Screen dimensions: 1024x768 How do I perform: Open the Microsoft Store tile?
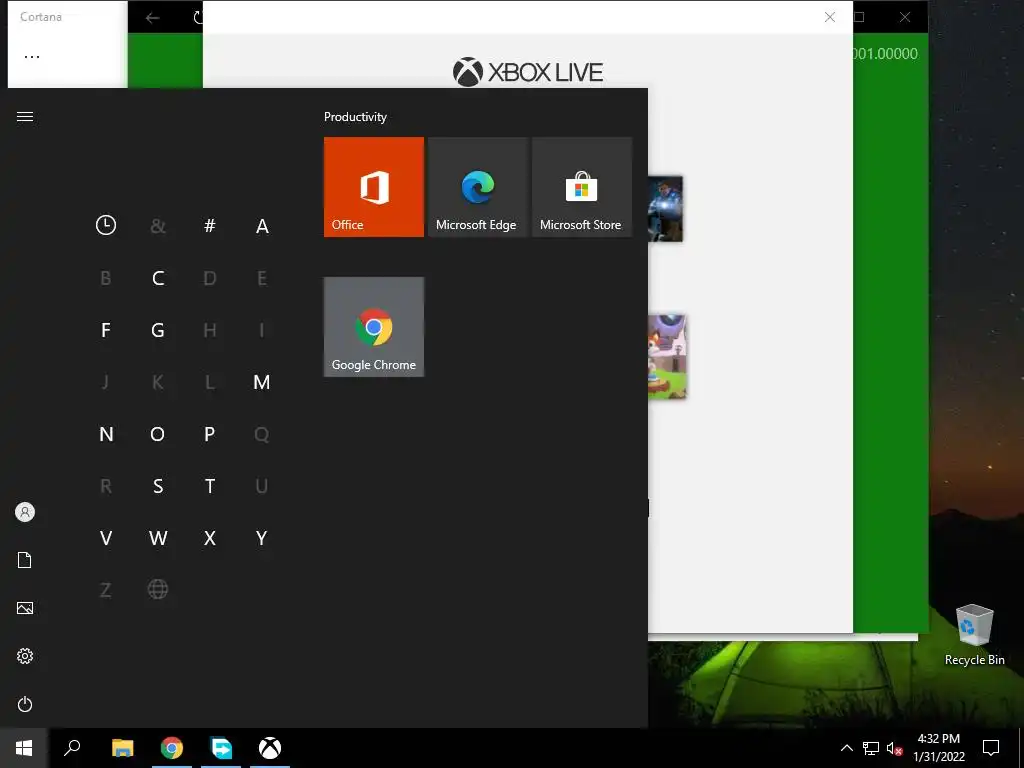coord(581,187)
